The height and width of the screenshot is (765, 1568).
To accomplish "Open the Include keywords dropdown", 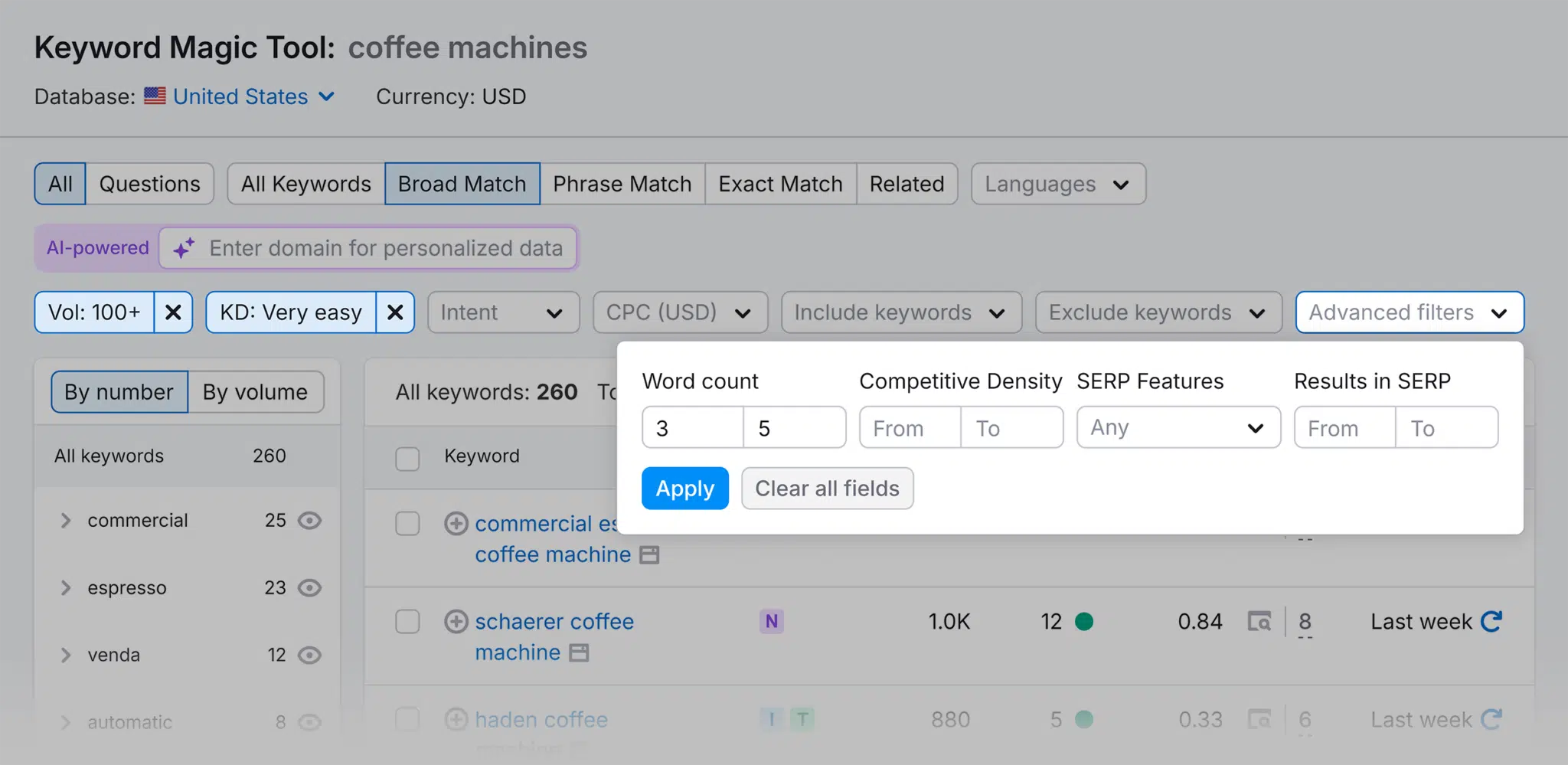I will click(x=901, y=312).
